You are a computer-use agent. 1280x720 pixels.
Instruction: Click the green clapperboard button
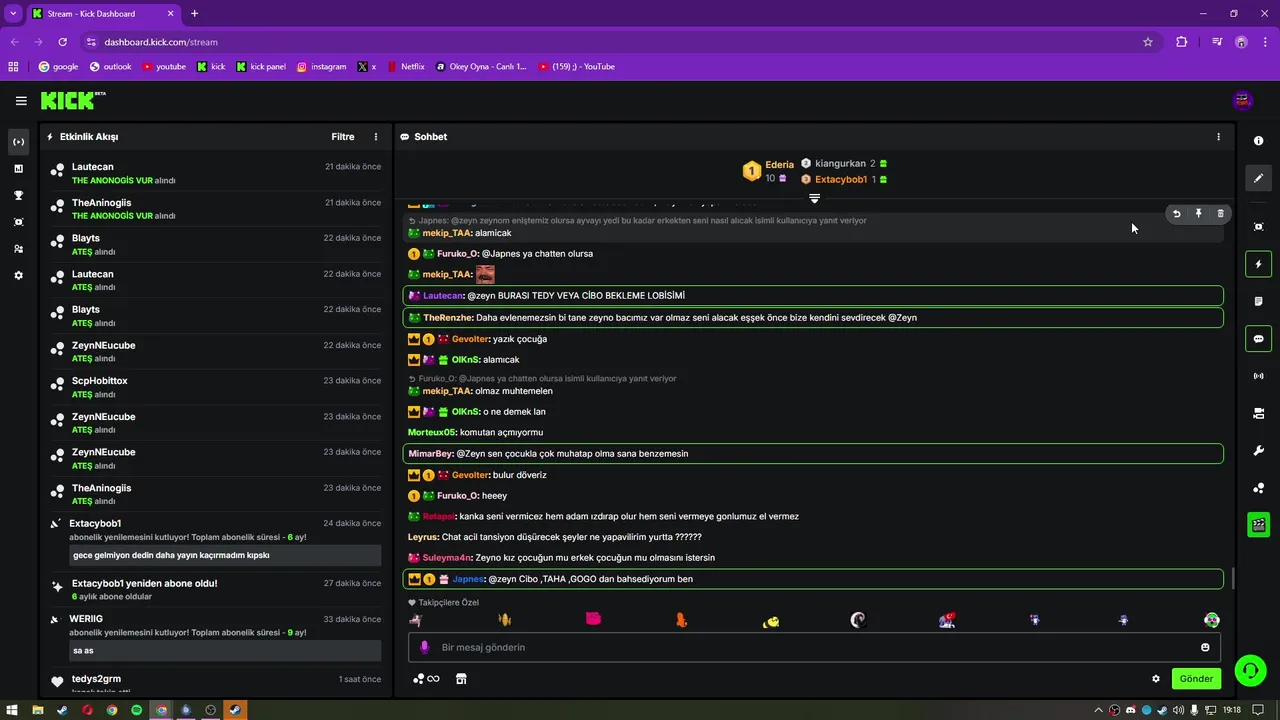(x=1258, y=525)
